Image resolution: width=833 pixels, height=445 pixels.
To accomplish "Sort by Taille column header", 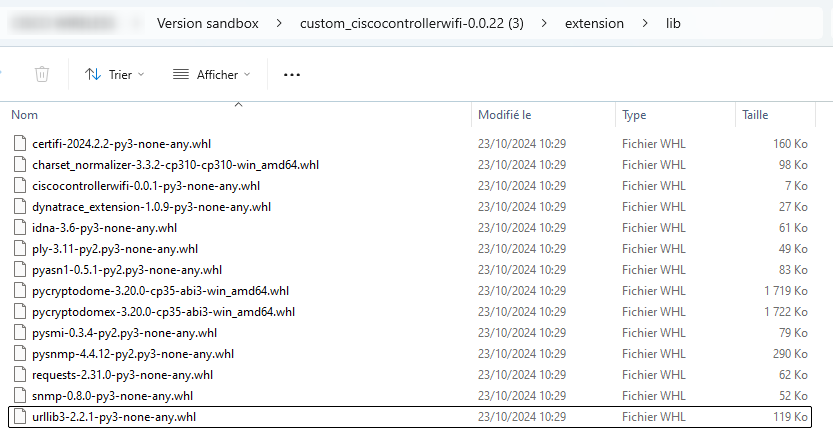I will [x=755, y=115].
